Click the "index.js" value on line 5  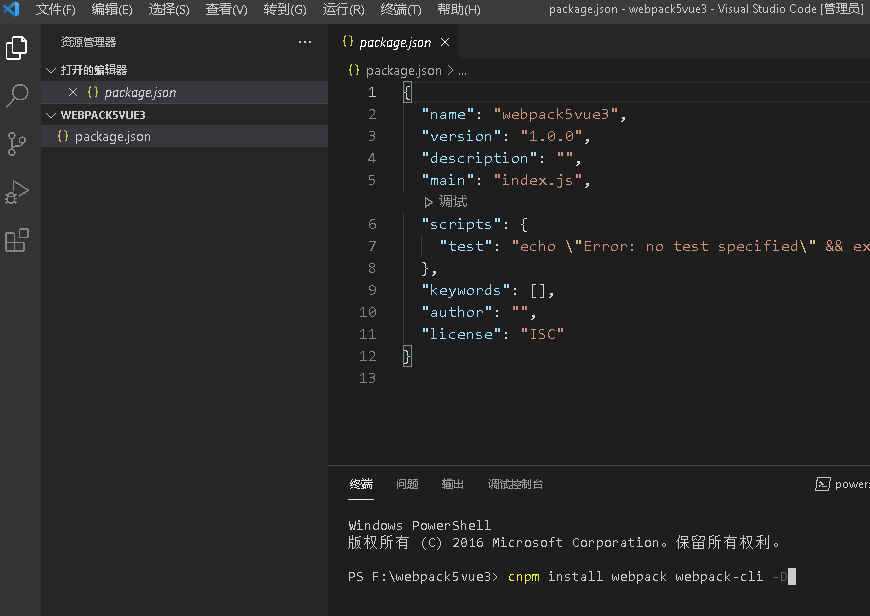point(538,180)
